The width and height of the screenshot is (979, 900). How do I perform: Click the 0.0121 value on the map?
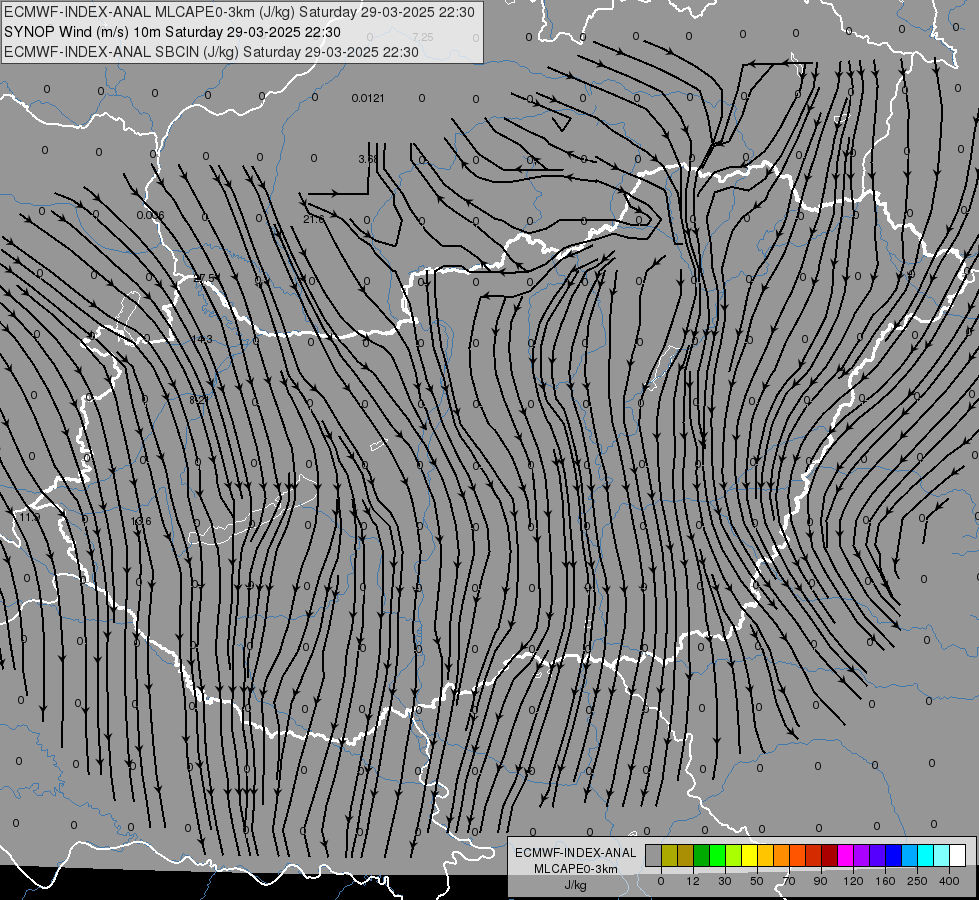tap(368, 98)
